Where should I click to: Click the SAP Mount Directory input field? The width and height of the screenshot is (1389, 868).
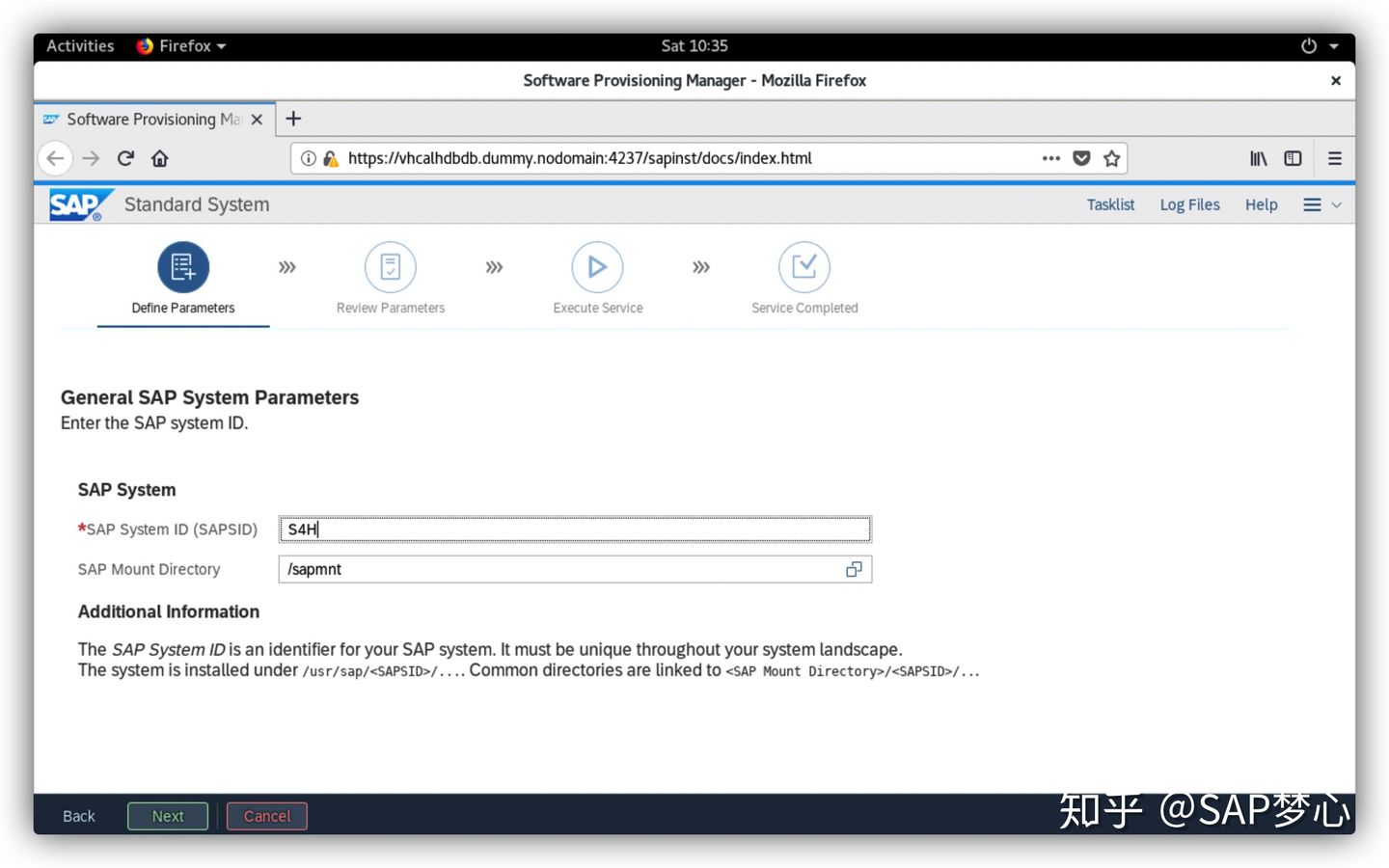pyautogui.click(x=575, y=569)
